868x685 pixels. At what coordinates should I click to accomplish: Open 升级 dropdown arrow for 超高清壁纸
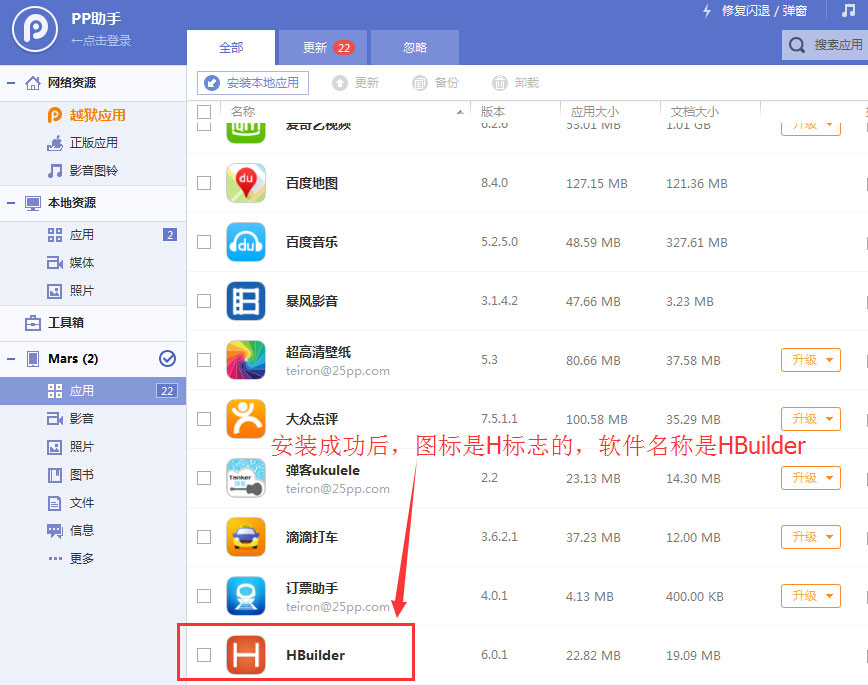829,360
